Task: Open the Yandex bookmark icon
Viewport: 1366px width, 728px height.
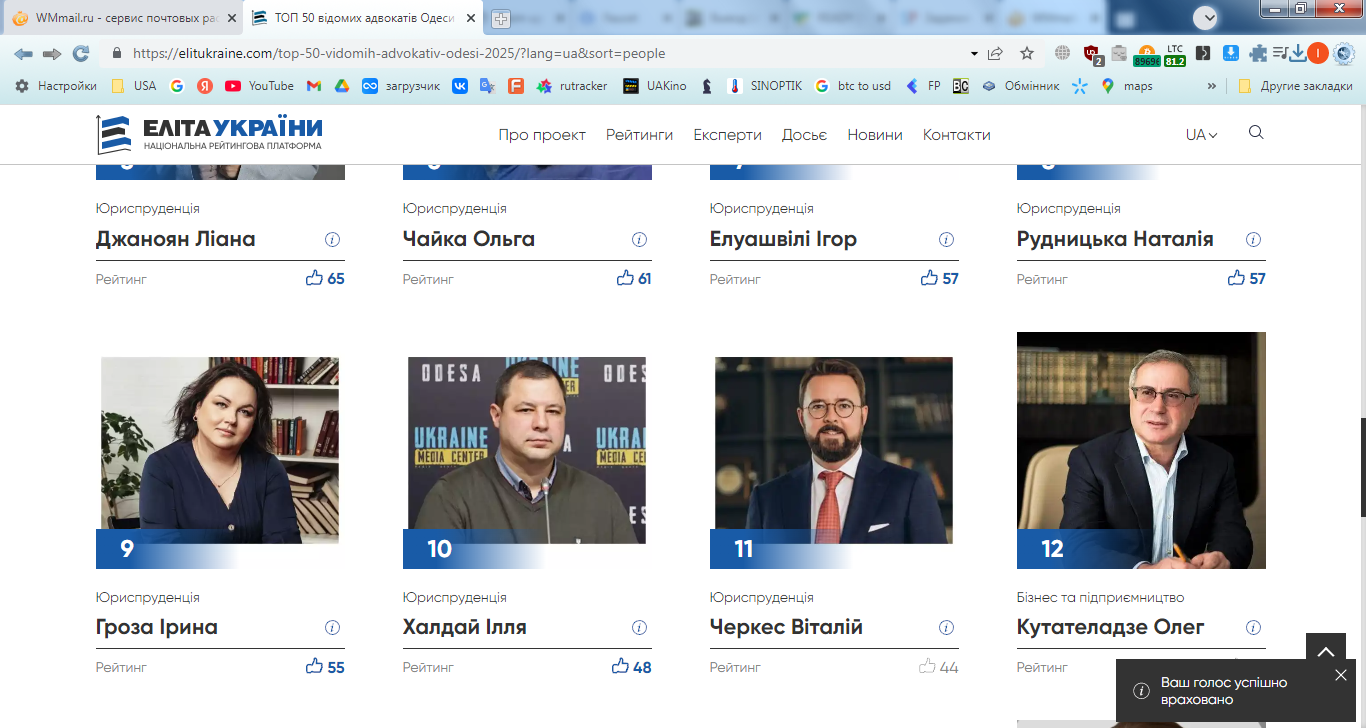Action: (x=205, y=86)
